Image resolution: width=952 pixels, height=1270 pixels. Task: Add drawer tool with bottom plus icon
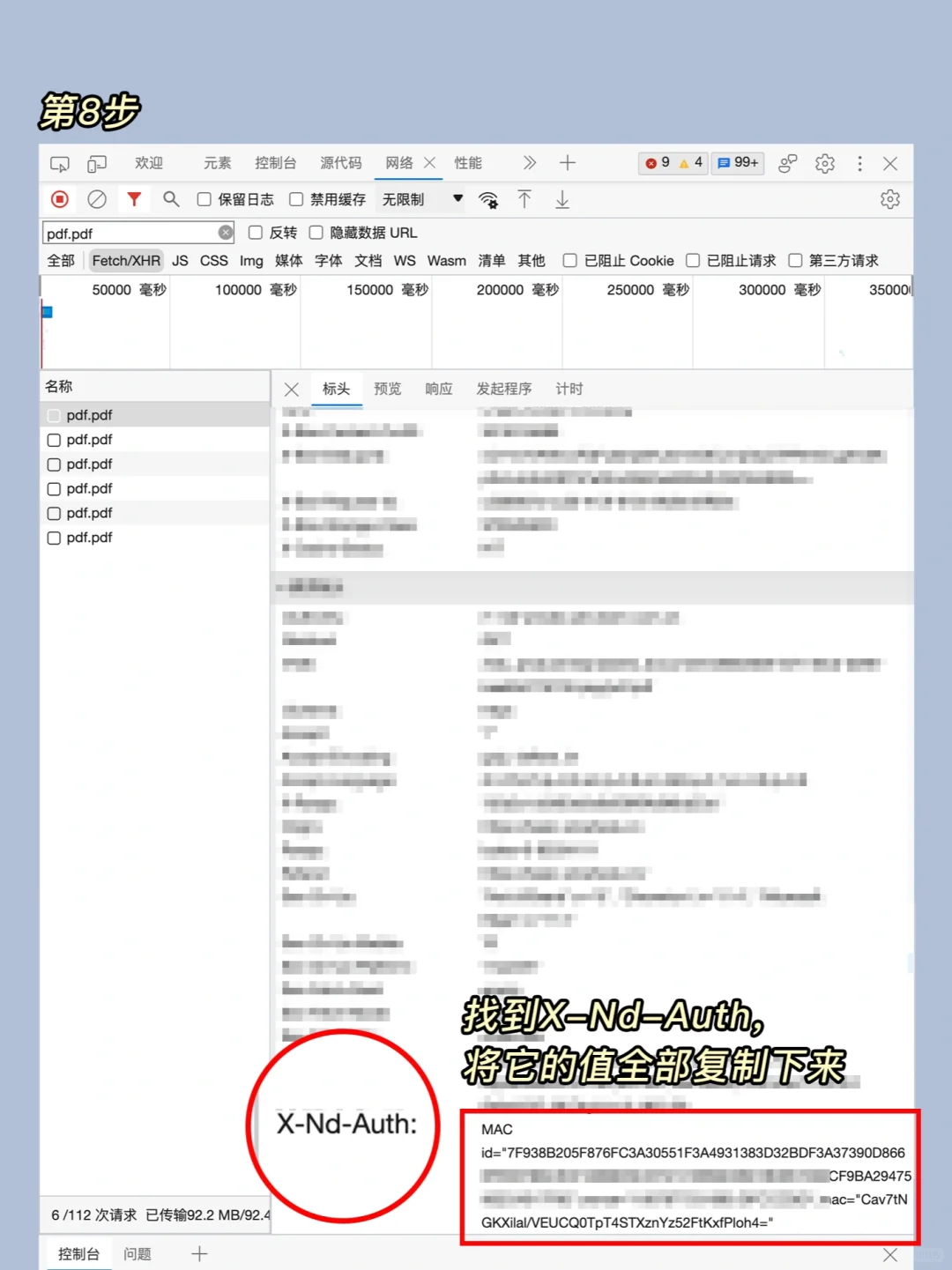pos(199,1254)
